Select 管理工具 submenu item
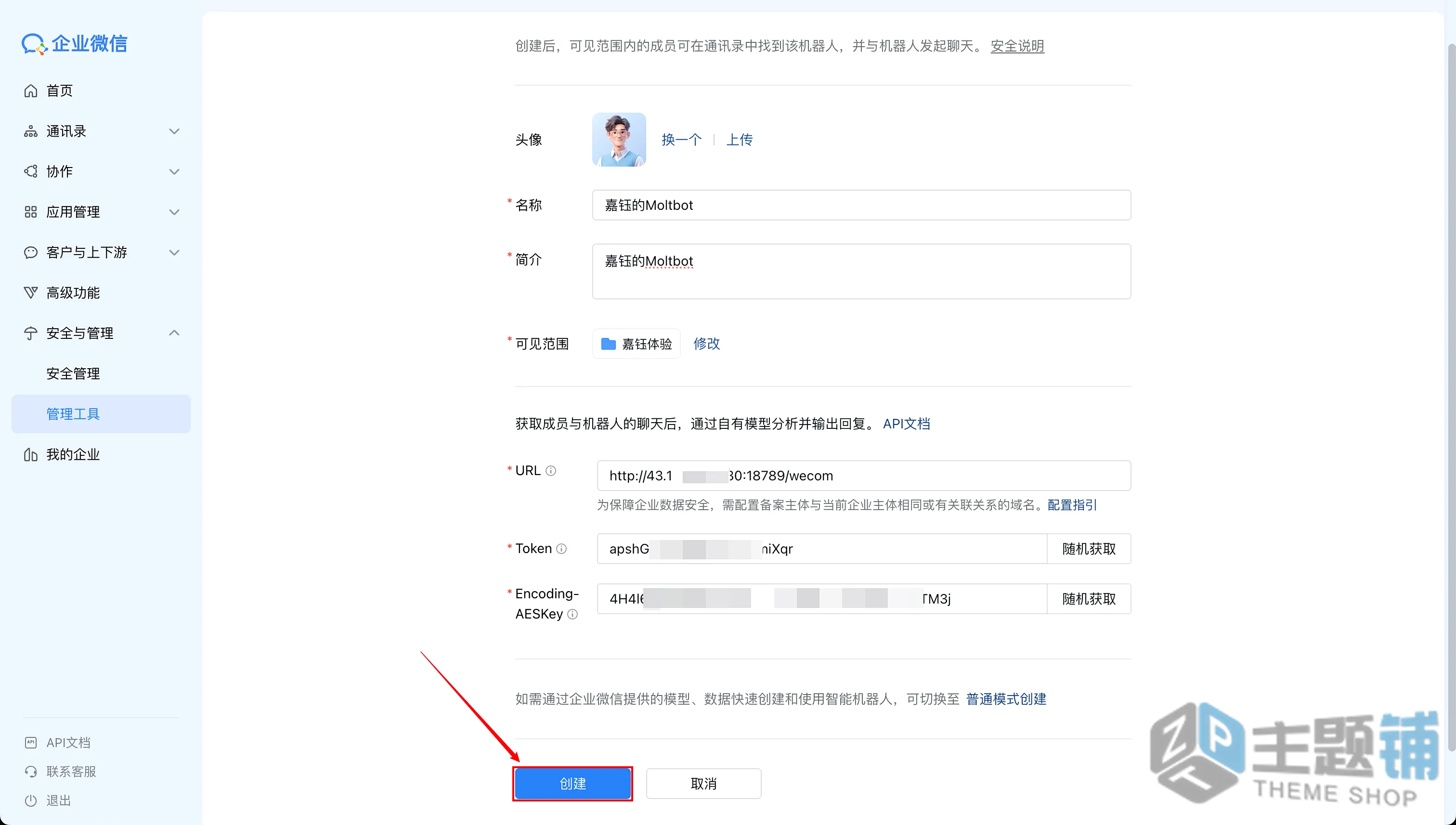Viewport: 1456px width, 825px height. click(x=101, y=414)
